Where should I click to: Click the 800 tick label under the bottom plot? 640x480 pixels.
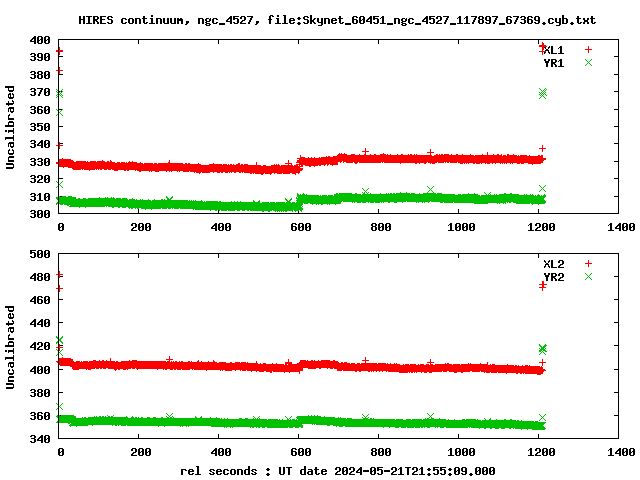point(381,452)
